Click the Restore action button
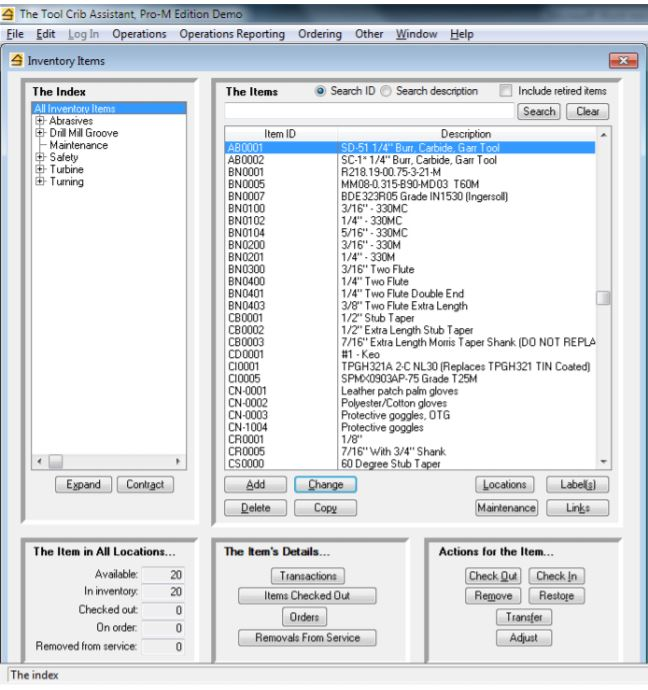The height and width of the screenshot is (690, 648). click(x=556, y=596)
